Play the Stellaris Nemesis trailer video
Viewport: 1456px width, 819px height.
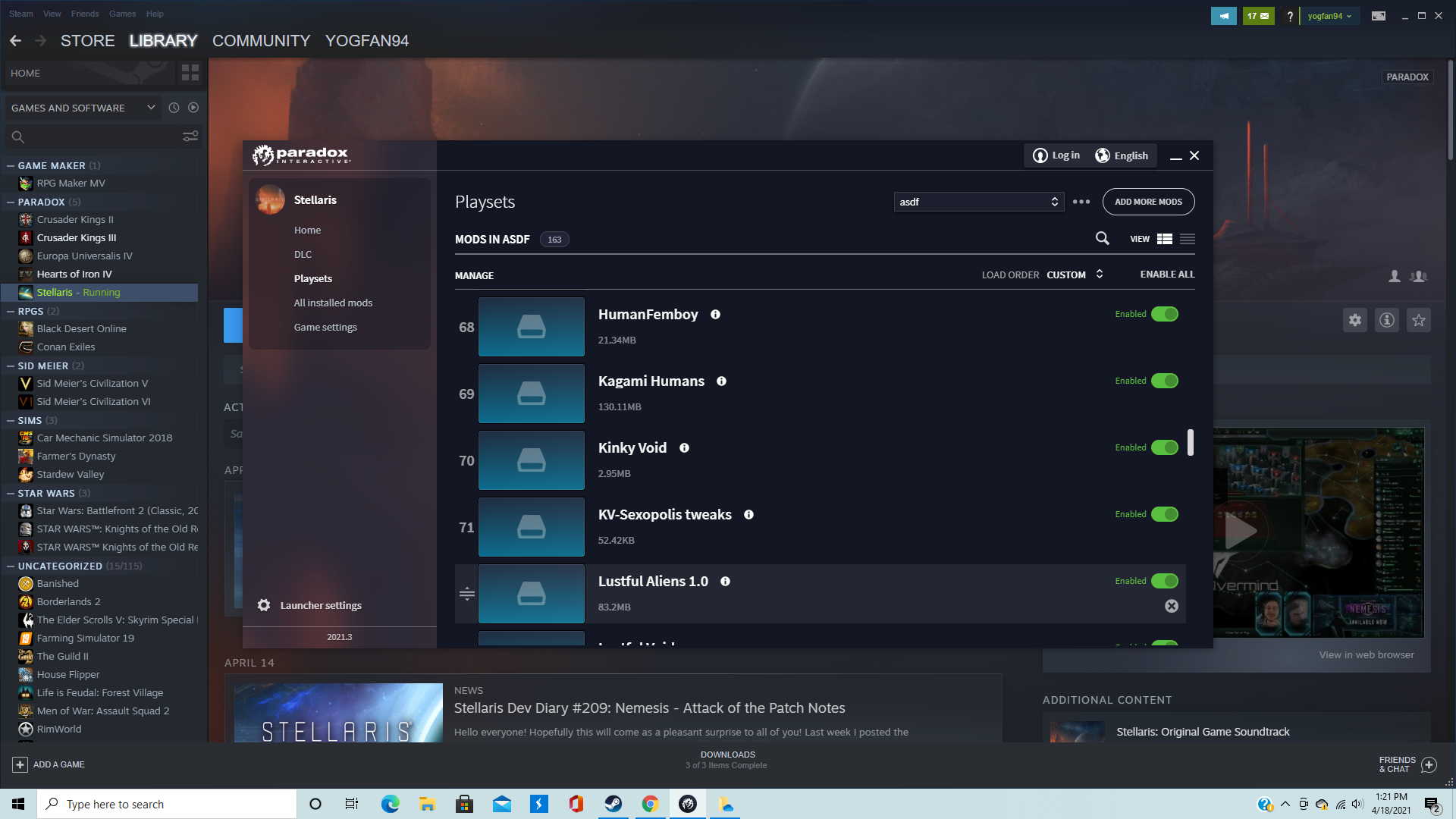pos(1241,531)
